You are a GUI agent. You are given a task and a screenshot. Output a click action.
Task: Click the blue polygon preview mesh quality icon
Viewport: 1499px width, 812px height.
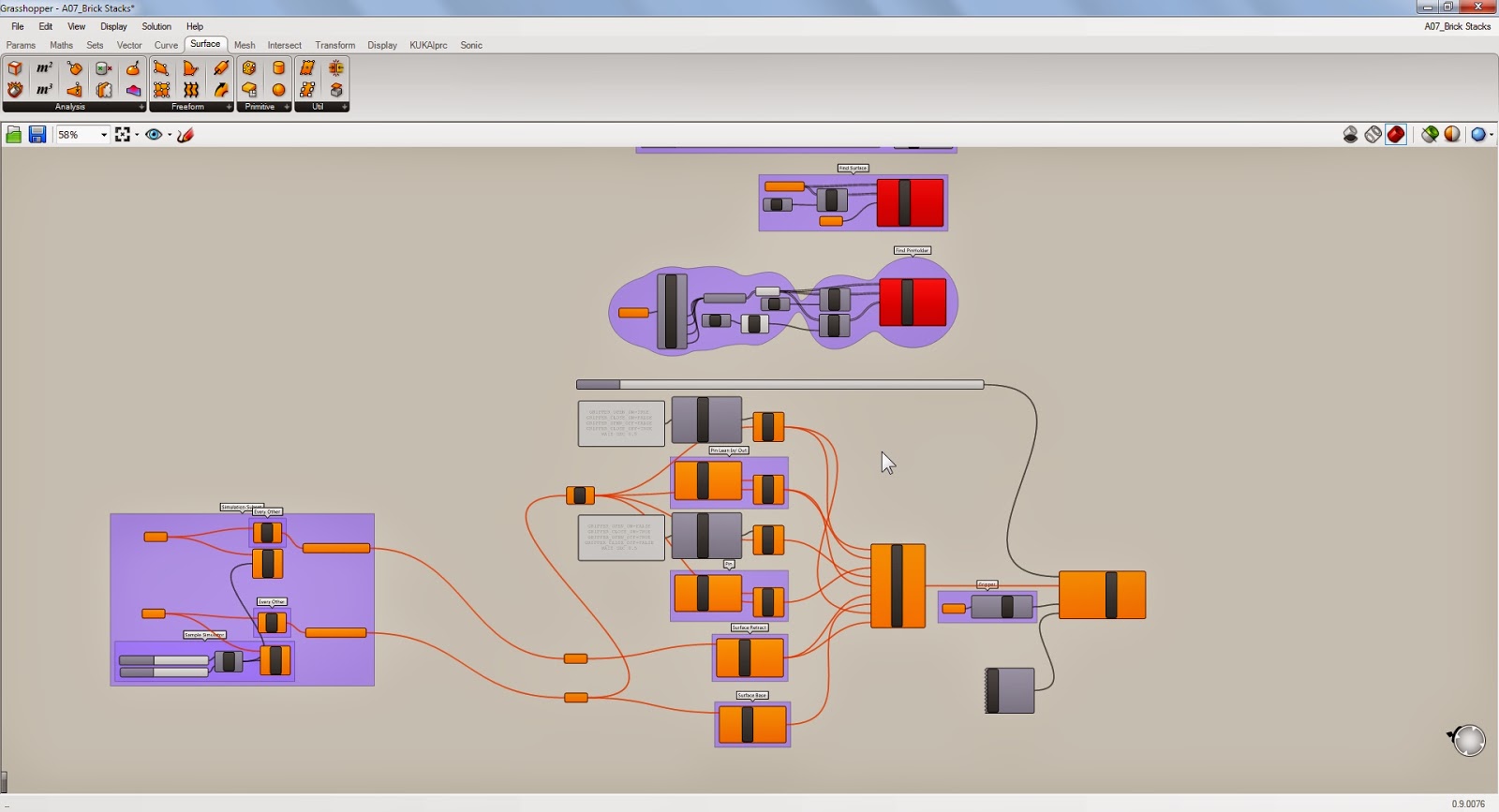pos(1477,135)
